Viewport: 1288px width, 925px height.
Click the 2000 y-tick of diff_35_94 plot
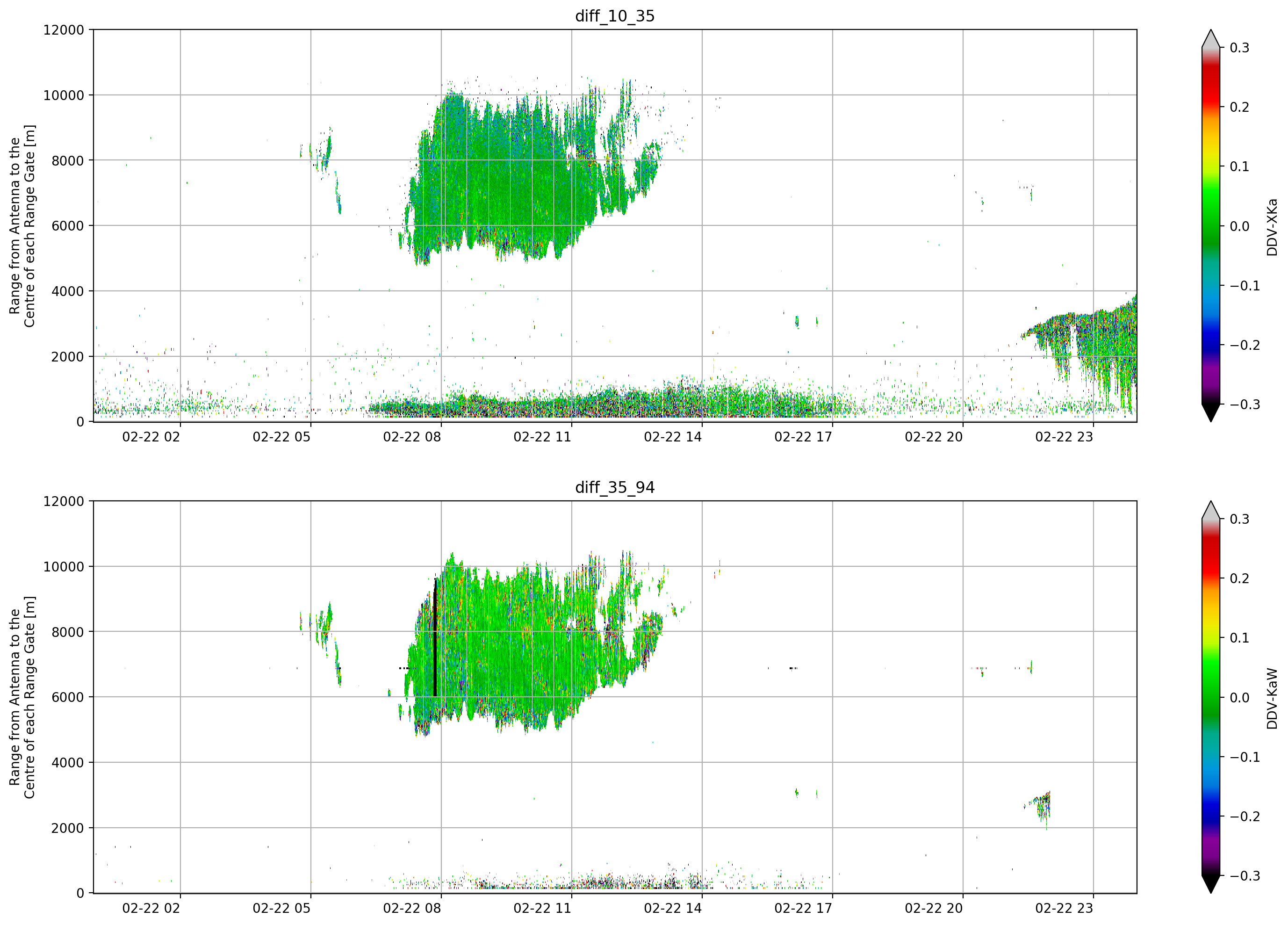tap(68, 828)
